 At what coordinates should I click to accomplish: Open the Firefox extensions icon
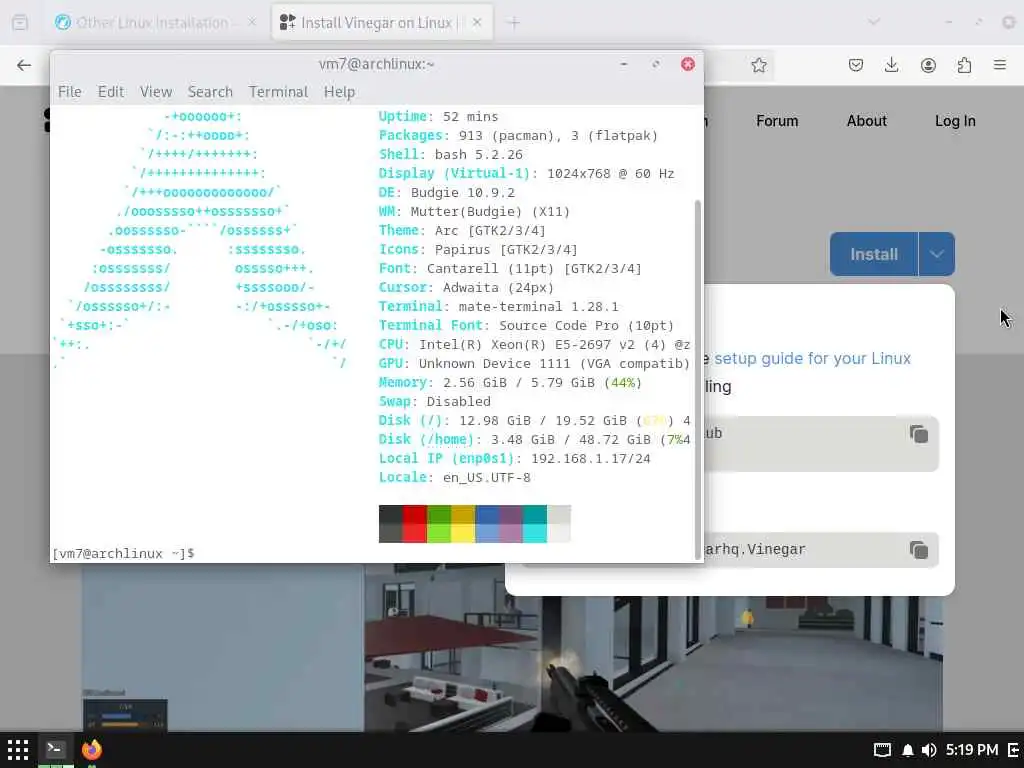pyautogui.click(x=964, y=65)
